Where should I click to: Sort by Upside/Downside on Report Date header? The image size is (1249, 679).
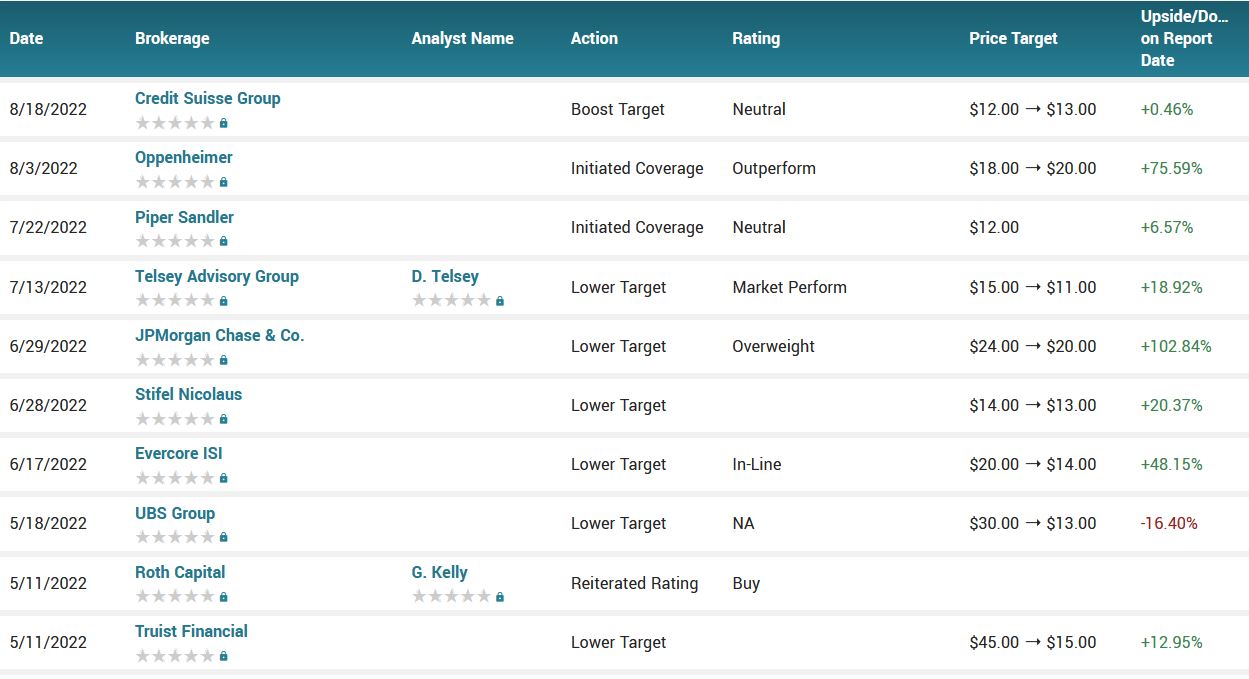coord(1184,38)
